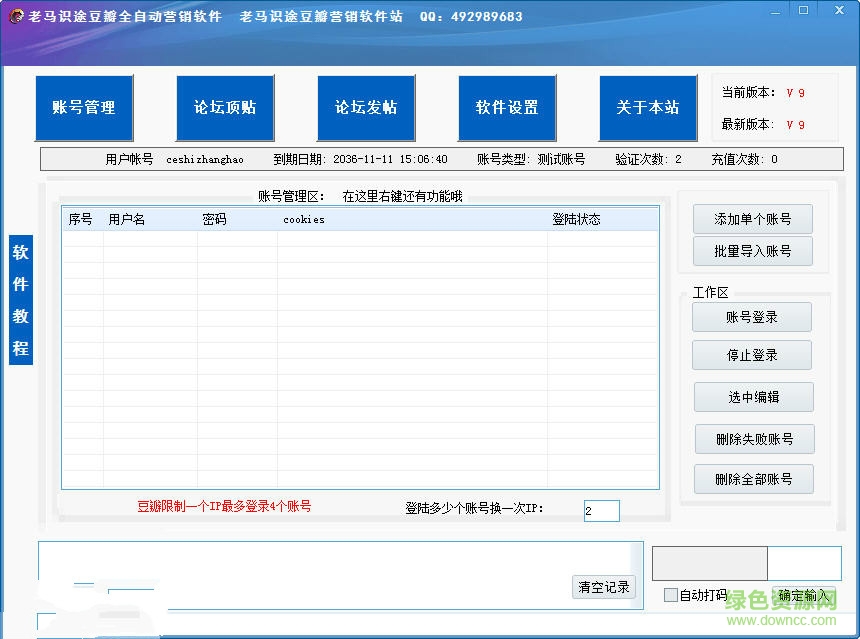Start login with 账号登录 button

pyautogui.click(x=751, y=316)
